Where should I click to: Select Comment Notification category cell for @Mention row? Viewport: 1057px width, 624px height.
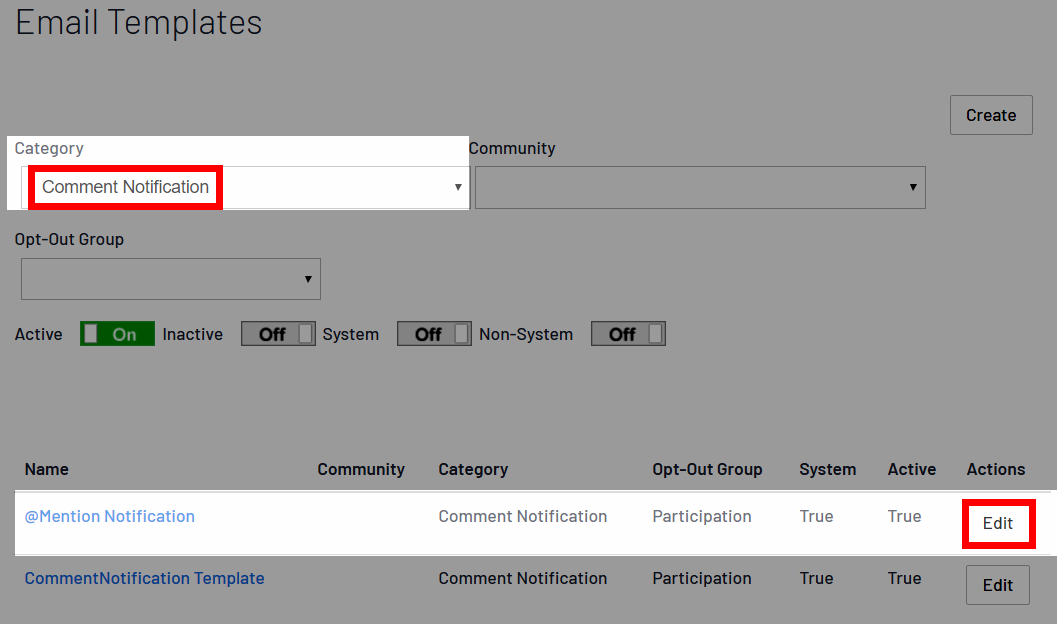(x=522, y=516)
